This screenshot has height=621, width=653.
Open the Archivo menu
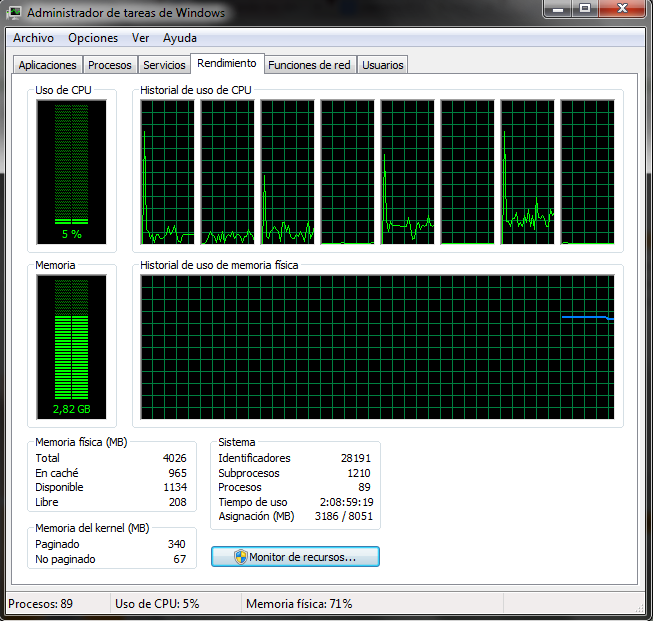click(33, 38)
